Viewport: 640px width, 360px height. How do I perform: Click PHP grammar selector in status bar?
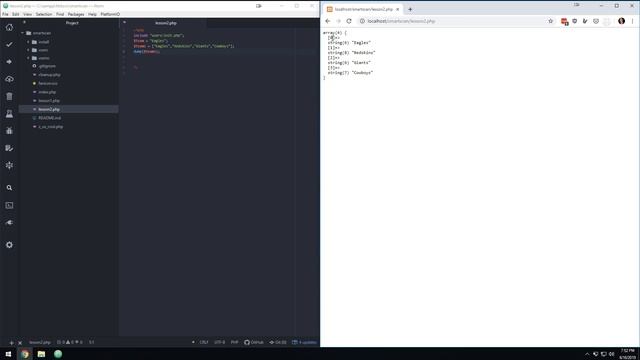235,342
